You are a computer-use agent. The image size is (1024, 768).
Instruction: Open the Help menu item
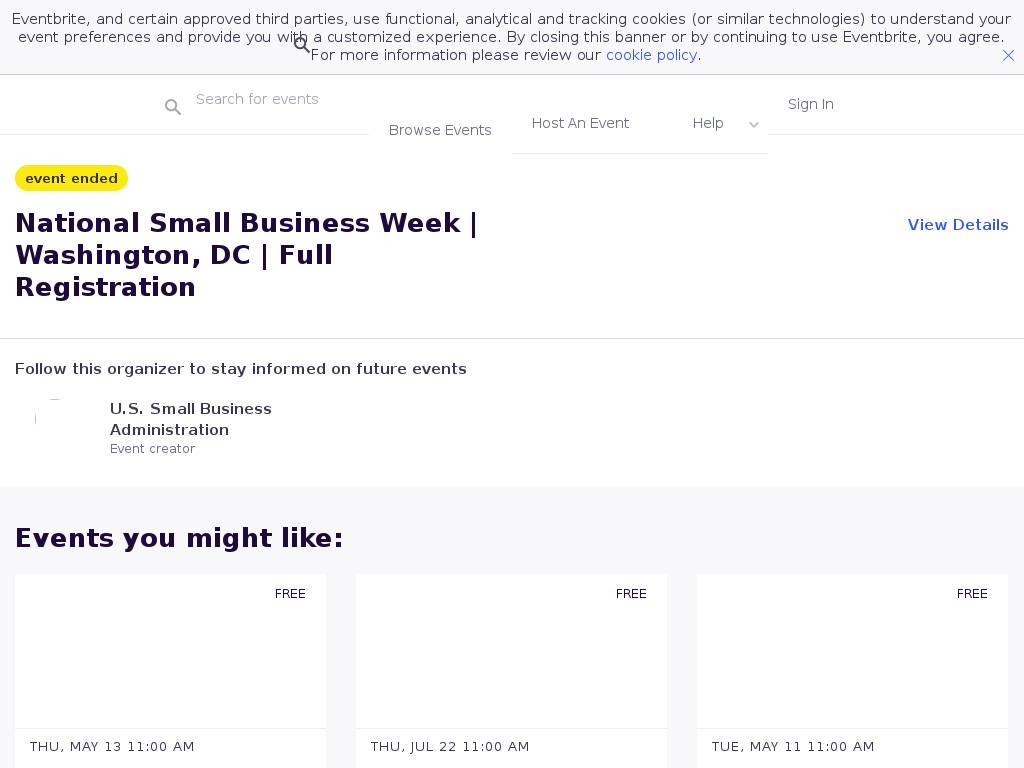[x=708, y=123]
